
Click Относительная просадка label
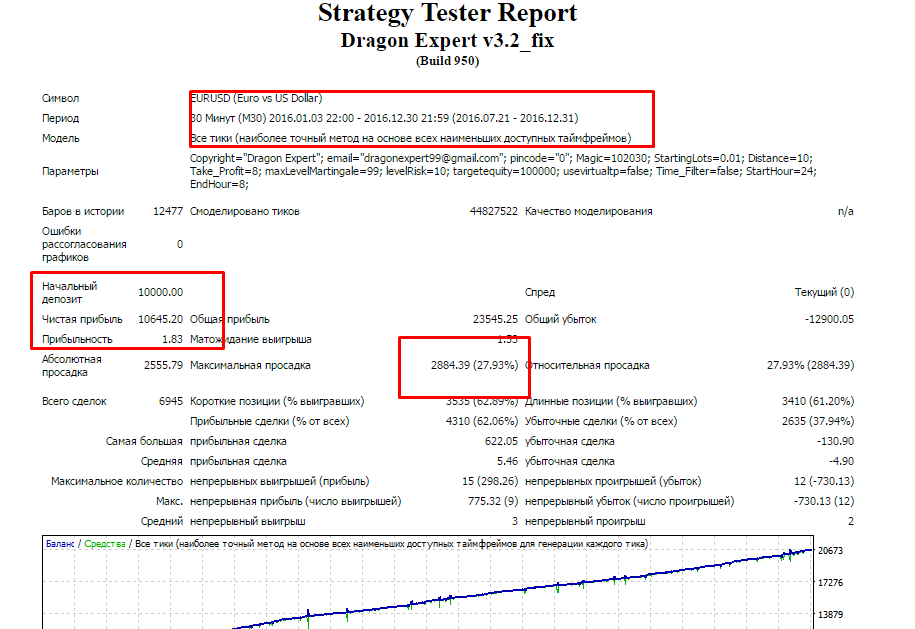pyautogui.click(x=587, y=365)
